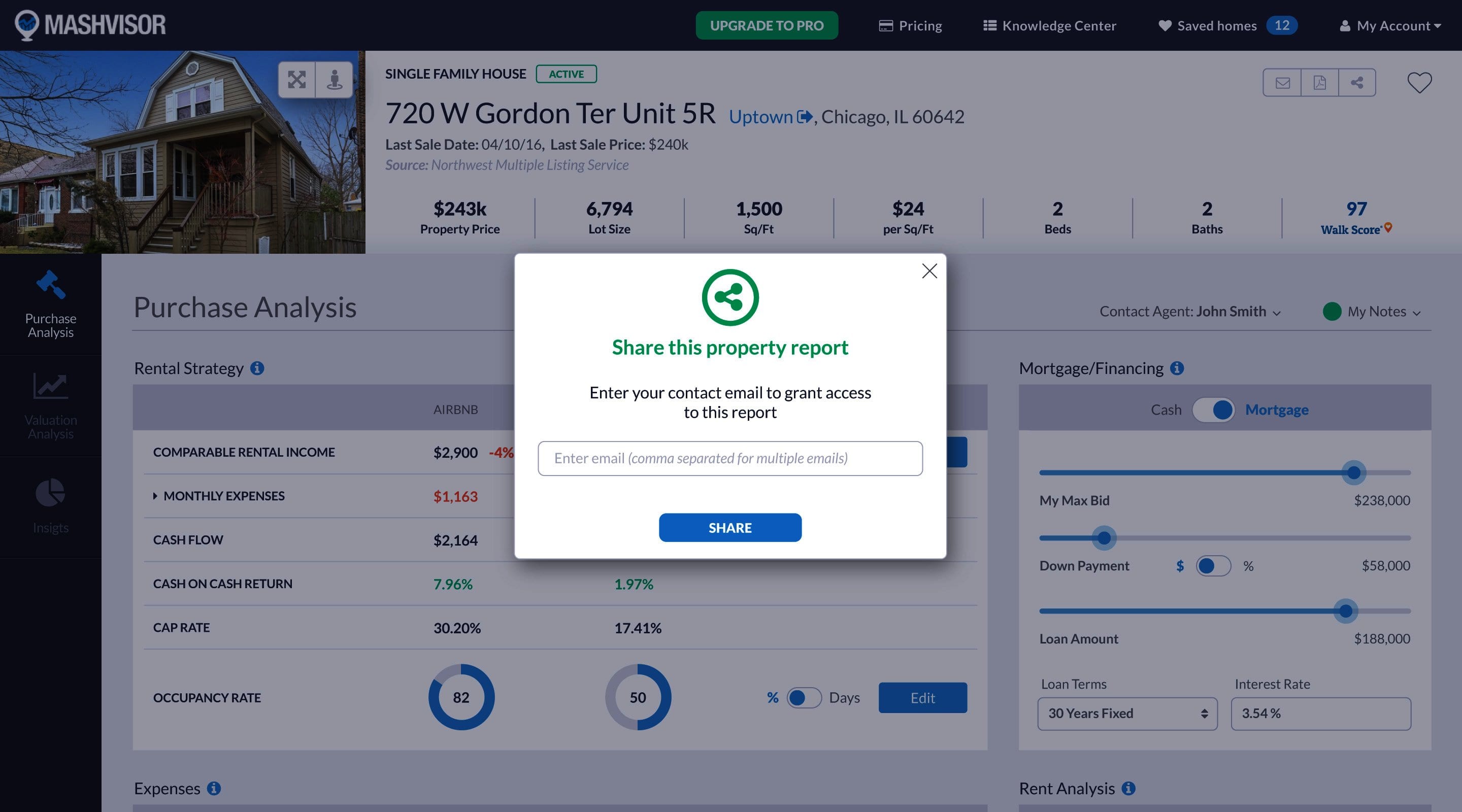Click the share icon in header

click(1357, 83)
